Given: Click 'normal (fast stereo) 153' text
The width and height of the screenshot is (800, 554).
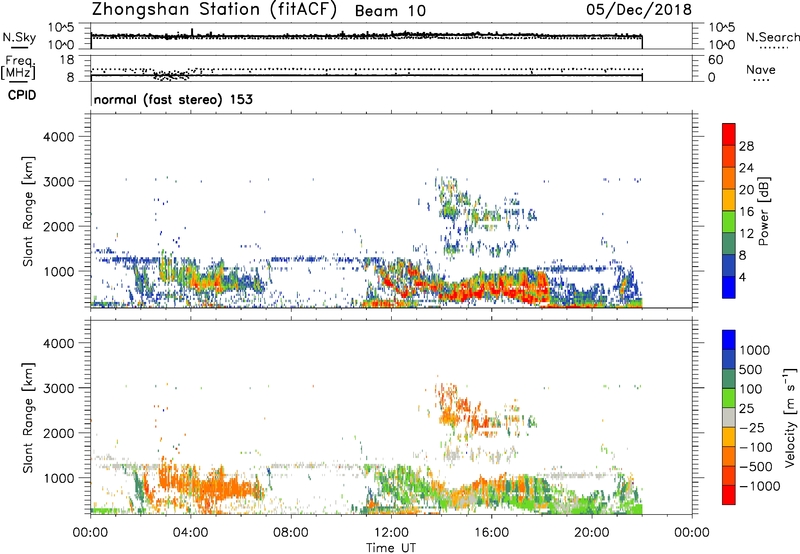Looking at the screenshot, I should coord(173,99).
